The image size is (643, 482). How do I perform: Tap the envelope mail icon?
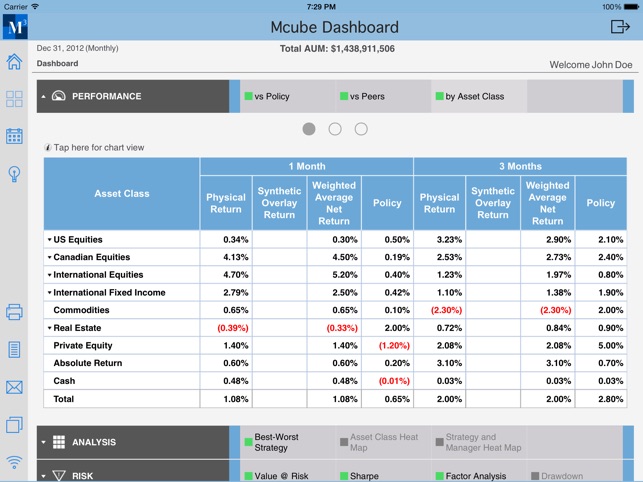click(14, 387)
